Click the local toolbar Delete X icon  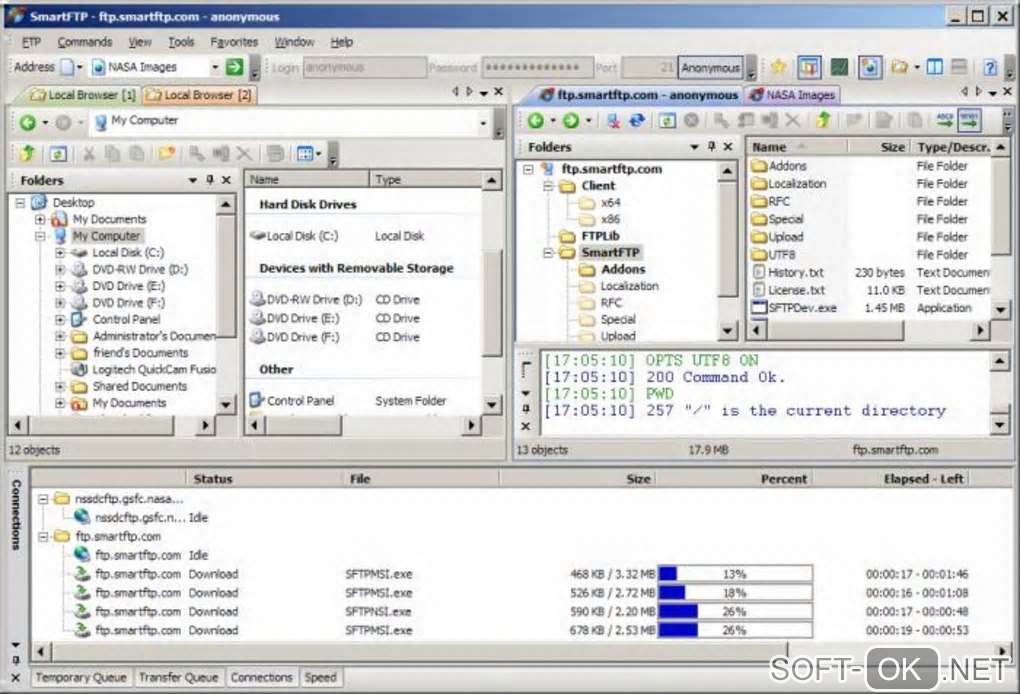coord(244,154)
